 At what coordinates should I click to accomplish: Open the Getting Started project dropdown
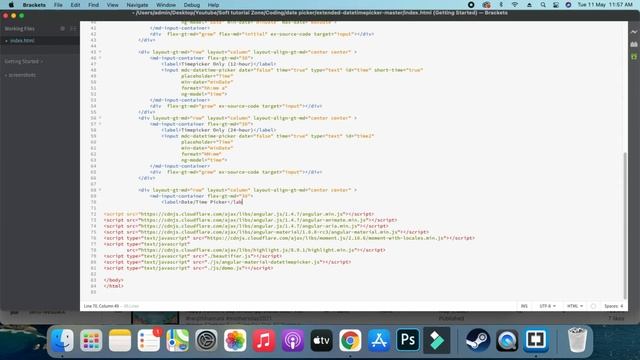pyautogui.click(x=24, y=61)
